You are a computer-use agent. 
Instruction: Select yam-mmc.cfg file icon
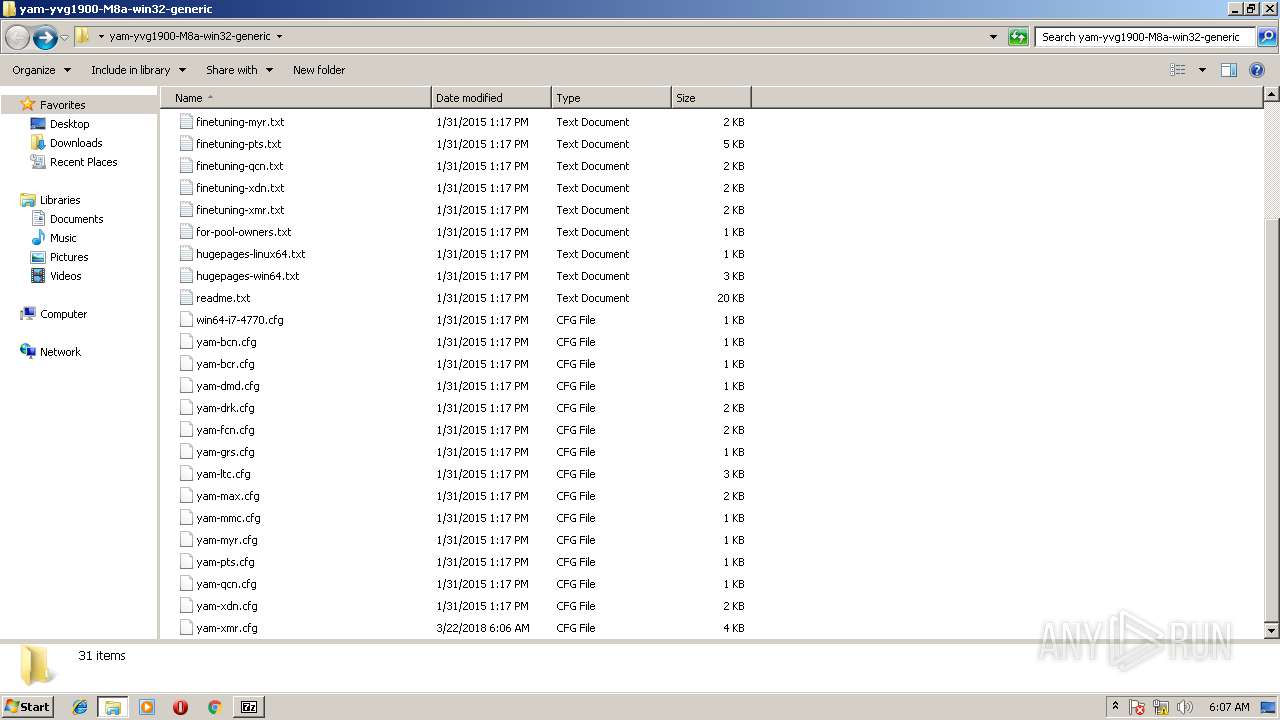click(186, 518)
